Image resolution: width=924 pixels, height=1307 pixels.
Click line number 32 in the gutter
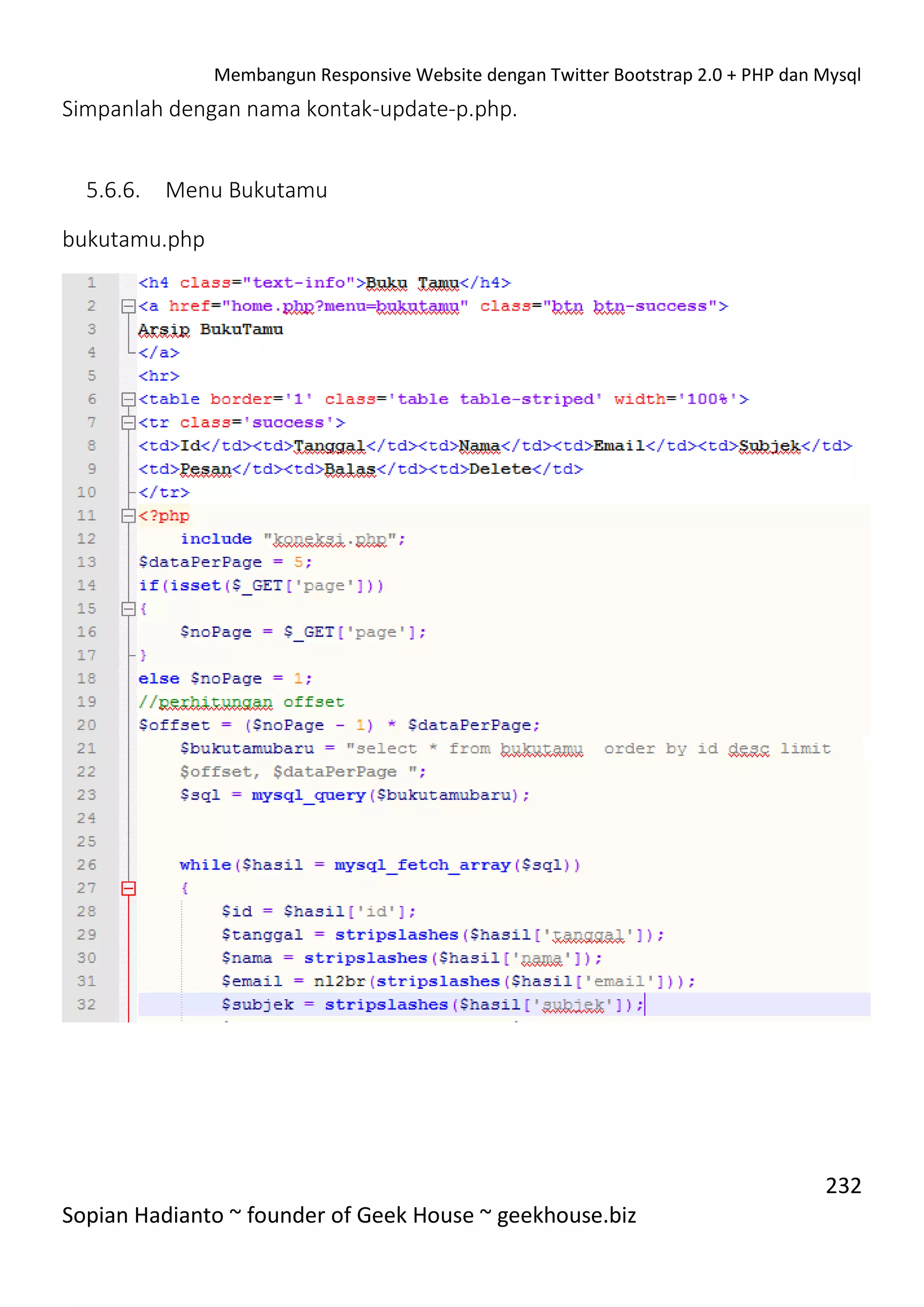pos(87,1005)
